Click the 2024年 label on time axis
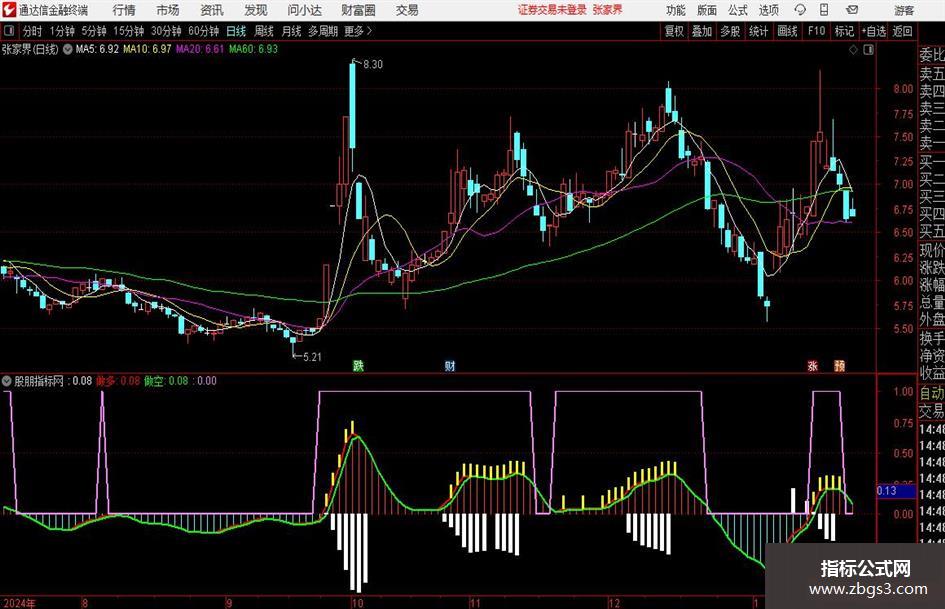945x609 pixels. 19,603
